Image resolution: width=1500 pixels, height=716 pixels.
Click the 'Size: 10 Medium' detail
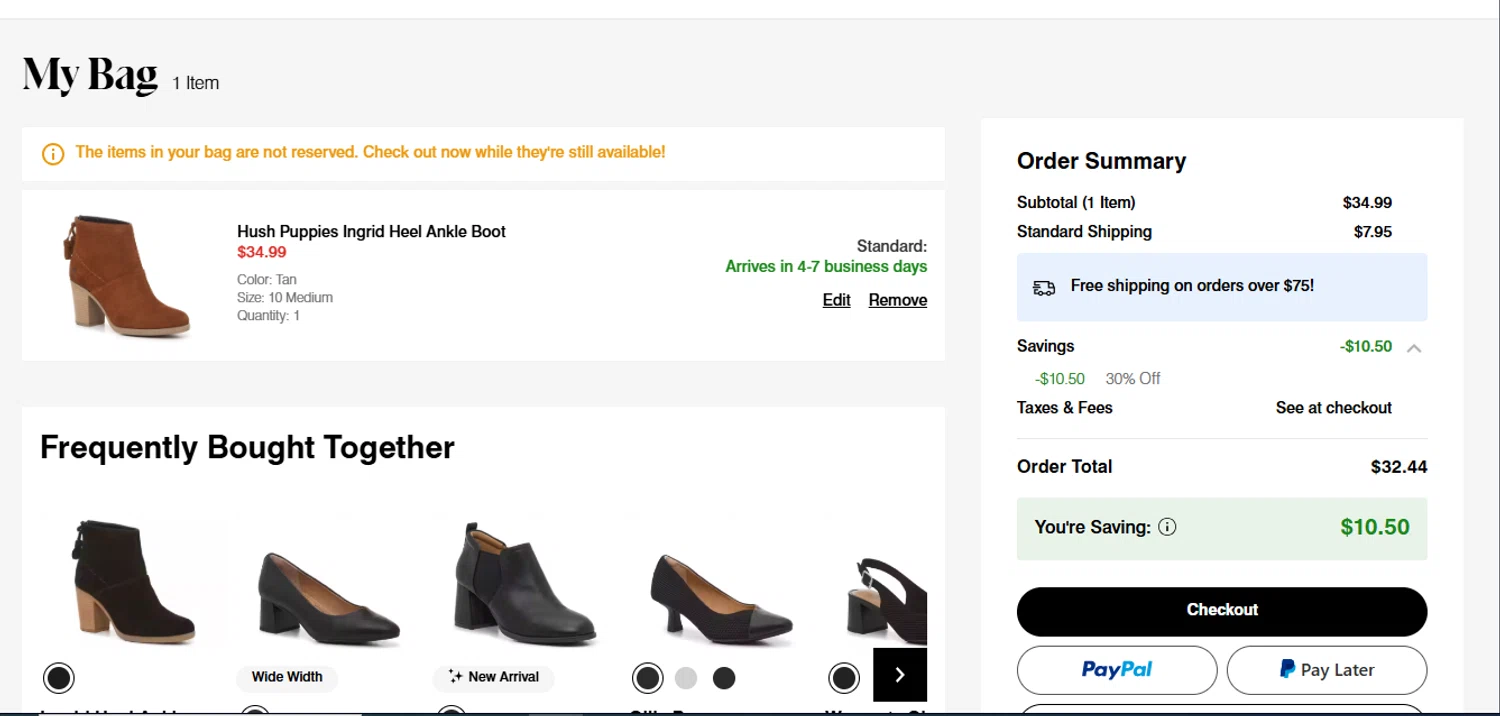(285, 298)
